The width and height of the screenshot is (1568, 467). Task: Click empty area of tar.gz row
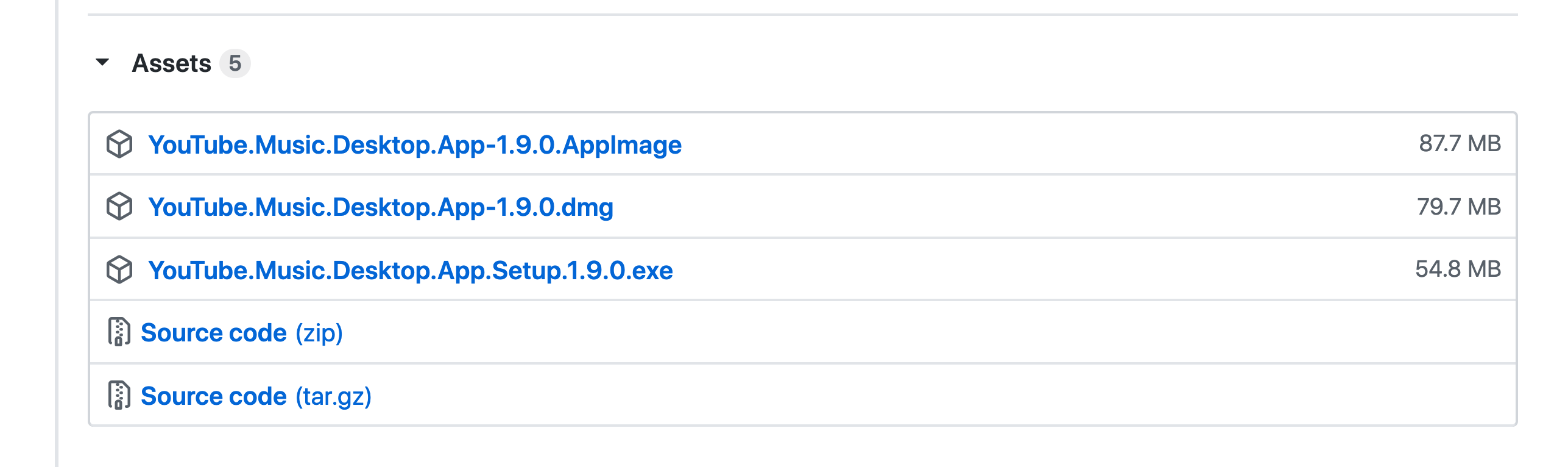pyautogui.click(x=914, y=395)
